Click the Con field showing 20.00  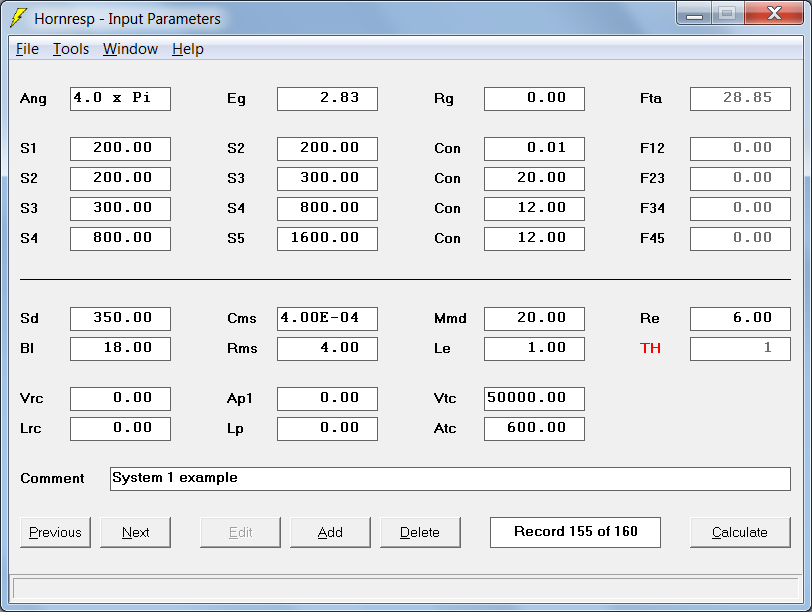pyautogui.click(x=534, y=179)
